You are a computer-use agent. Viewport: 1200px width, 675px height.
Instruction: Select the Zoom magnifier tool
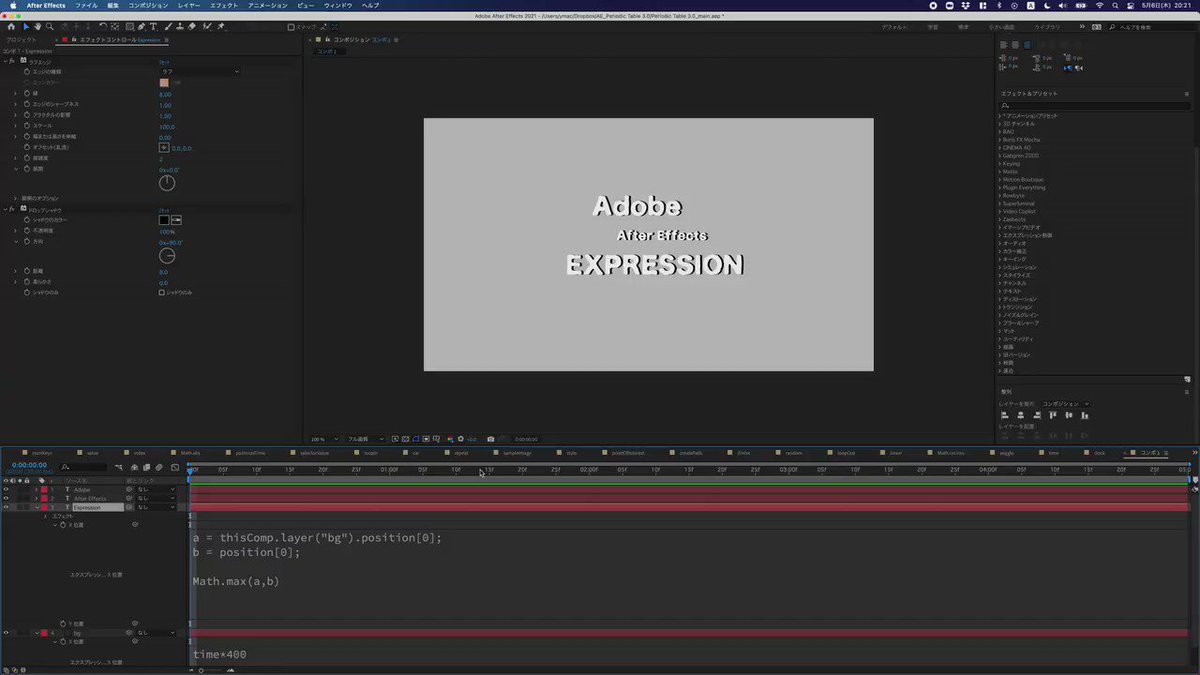(x=50, y=26)
